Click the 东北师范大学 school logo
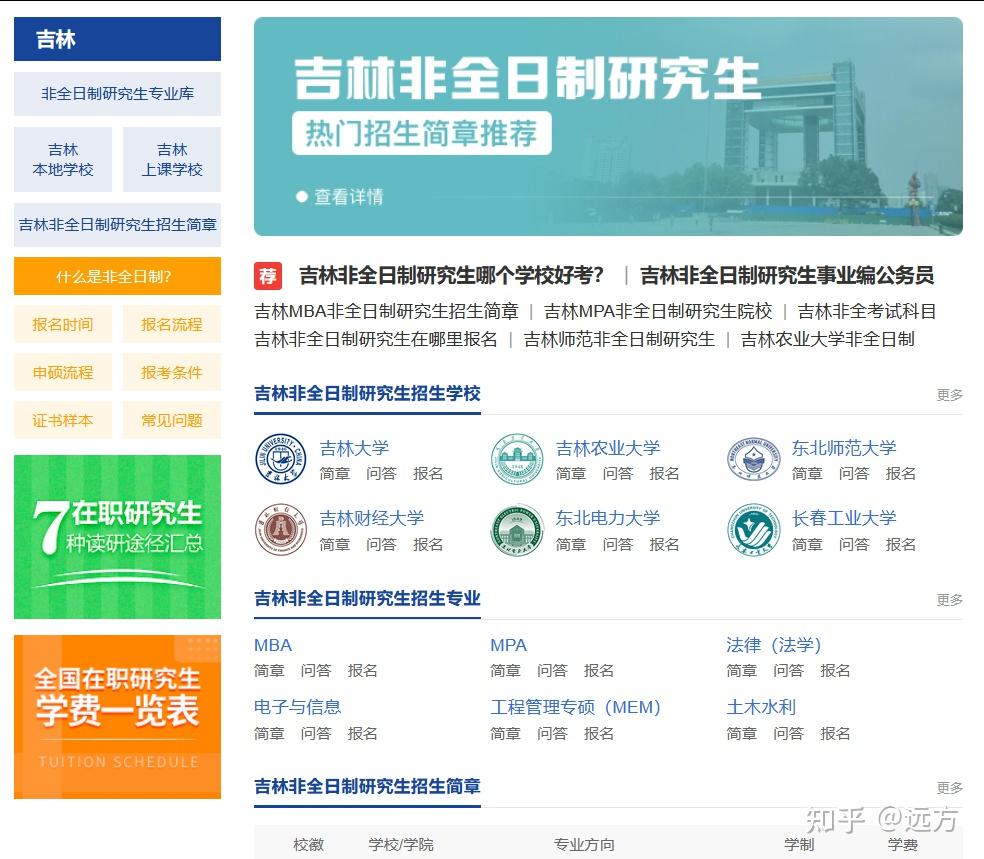This screenshot has width=984, height=859. click(753, 459)
